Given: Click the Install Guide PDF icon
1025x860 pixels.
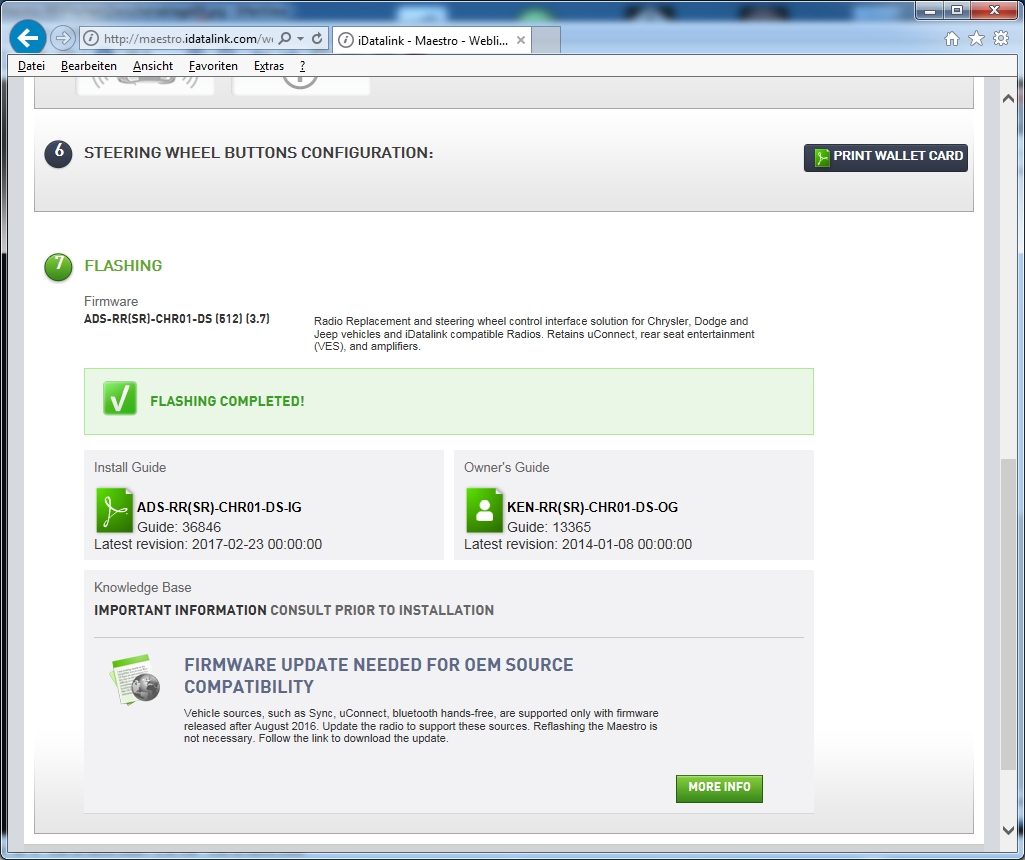Looking at the screenshot, I should [x=114, y=510].
